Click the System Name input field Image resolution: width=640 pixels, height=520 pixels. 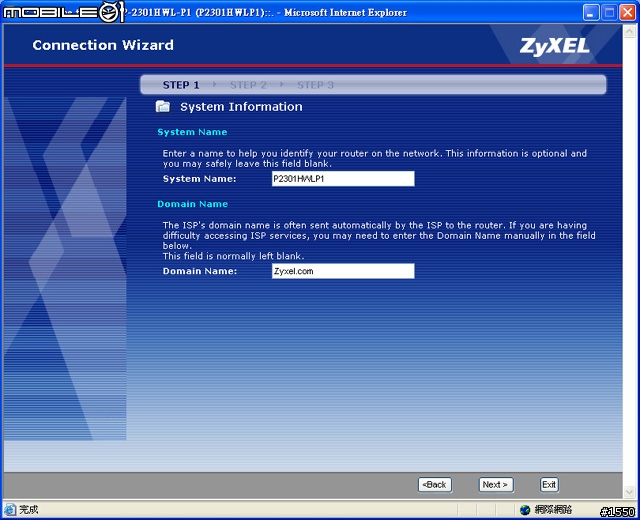point(343,179)
